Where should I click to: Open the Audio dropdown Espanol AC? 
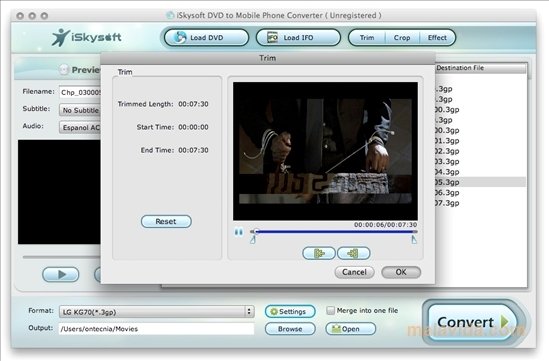click(80, 127)
